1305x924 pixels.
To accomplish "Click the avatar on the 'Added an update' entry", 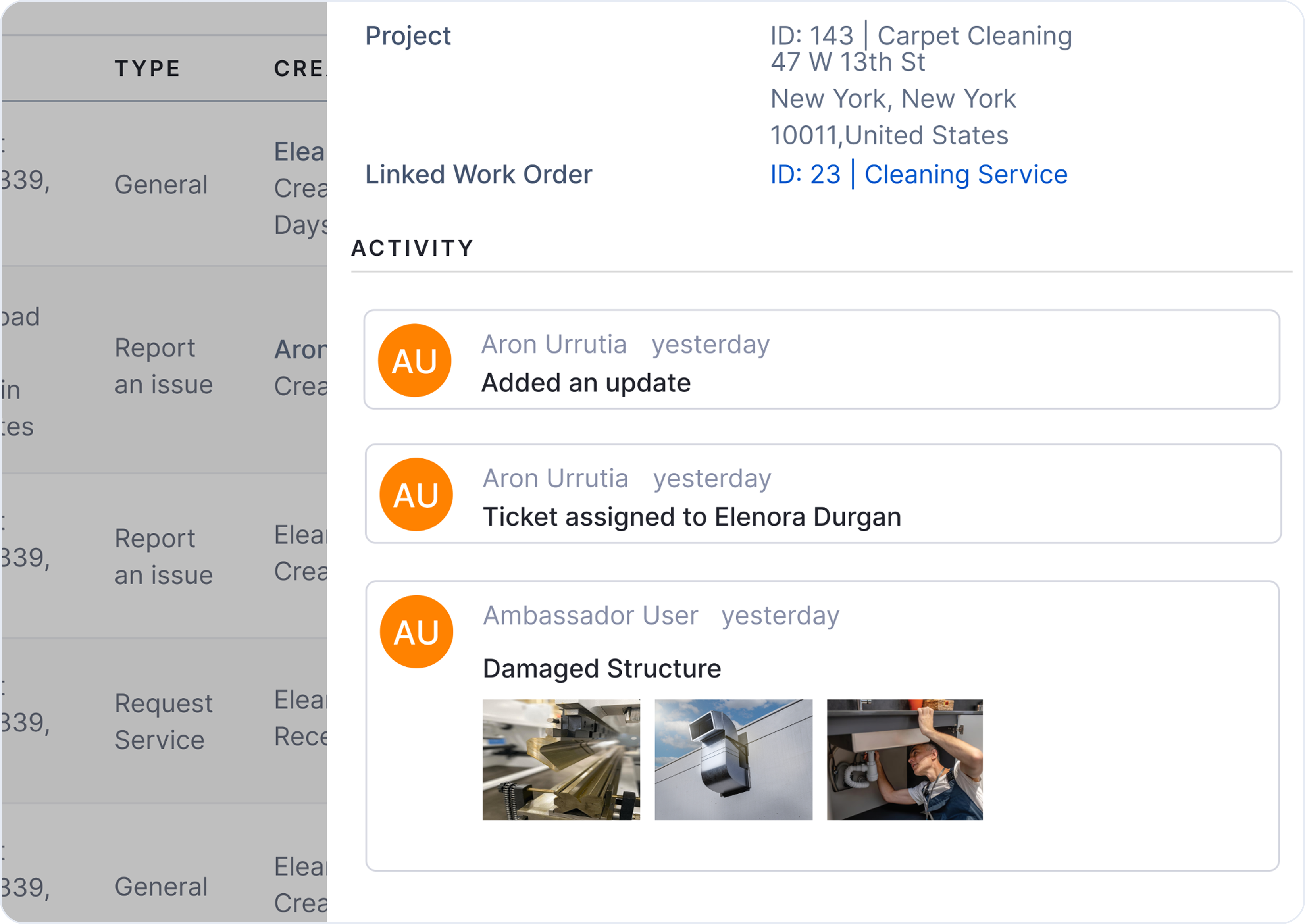I will [414, 360].
